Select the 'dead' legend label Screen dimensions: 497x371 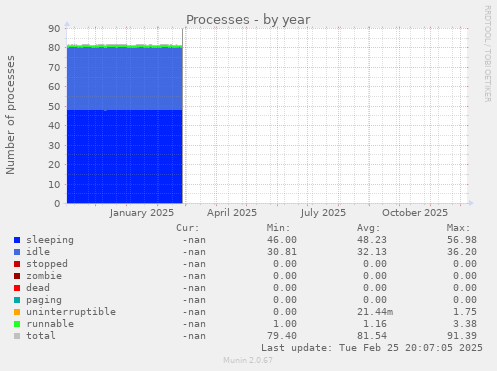click(38, 288)
